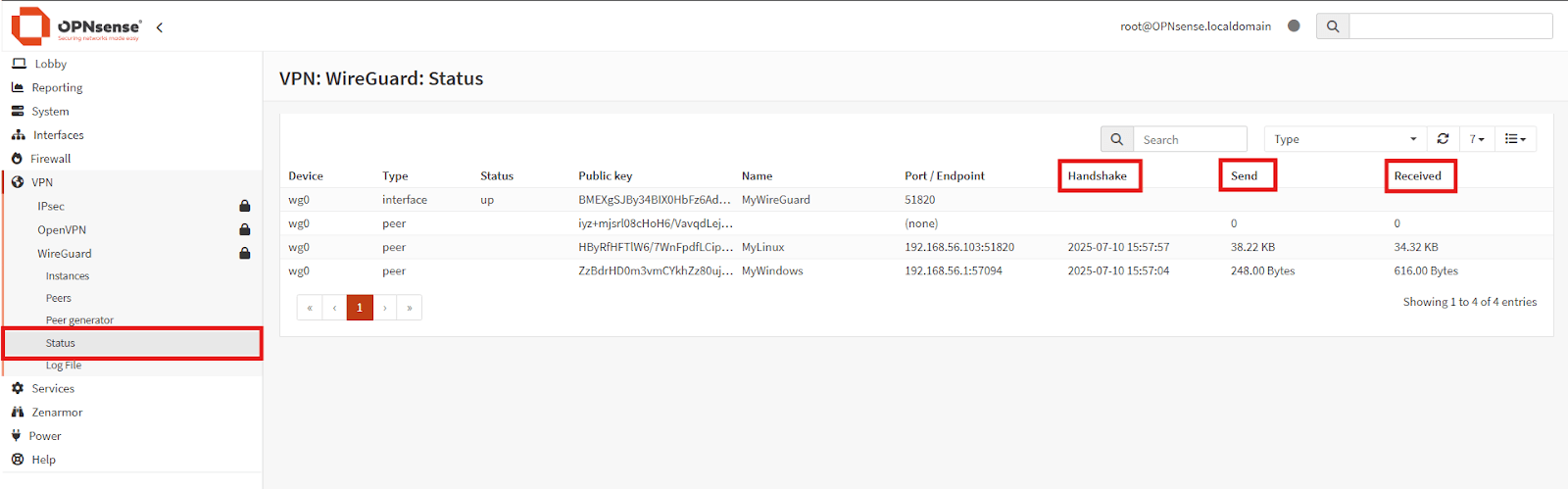
Task: Click the refresh icon in the table toolbar
Action: point(1443,139)
